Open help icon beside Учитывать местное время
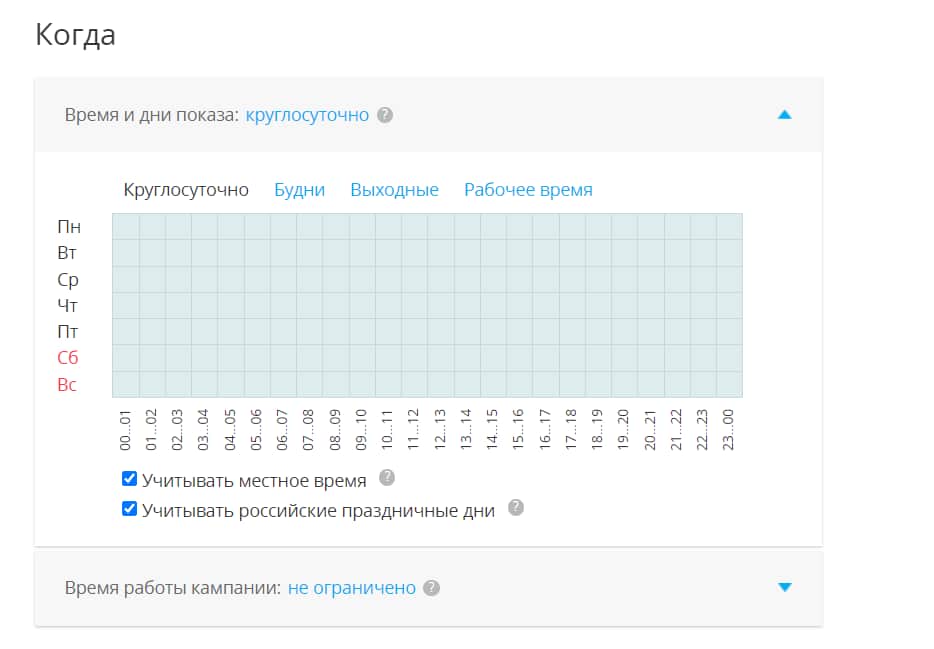Image resolution: width=934 pixels, height=649 pixels. coord(387,478)
